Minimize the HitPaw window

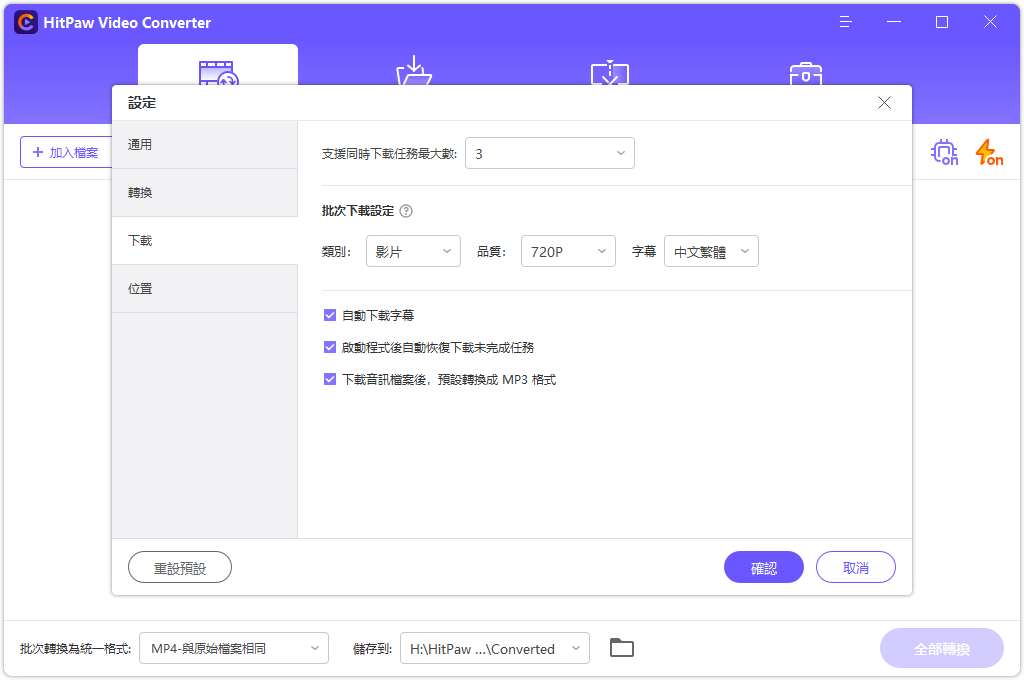pos(894,22)
